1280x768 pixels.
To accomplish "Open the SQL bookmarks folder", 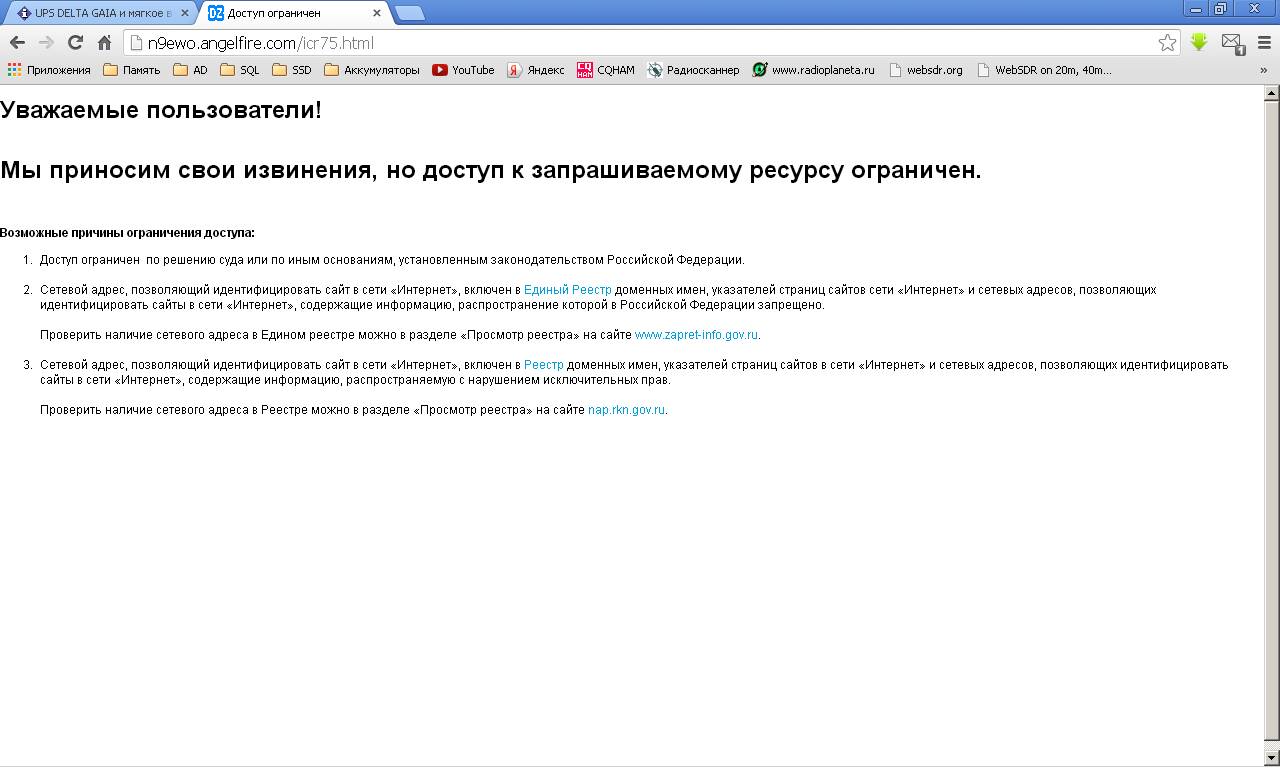I will pos(240,70).
